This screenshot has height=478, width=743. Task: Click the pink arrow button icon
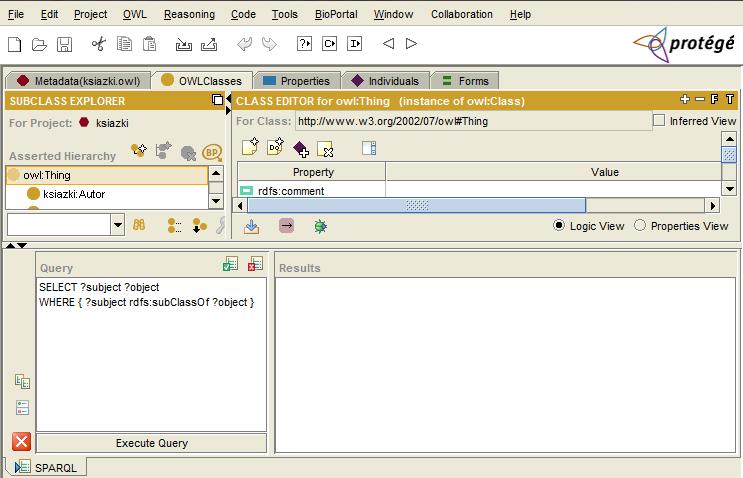pyautogui.click(x=286, y=225)
